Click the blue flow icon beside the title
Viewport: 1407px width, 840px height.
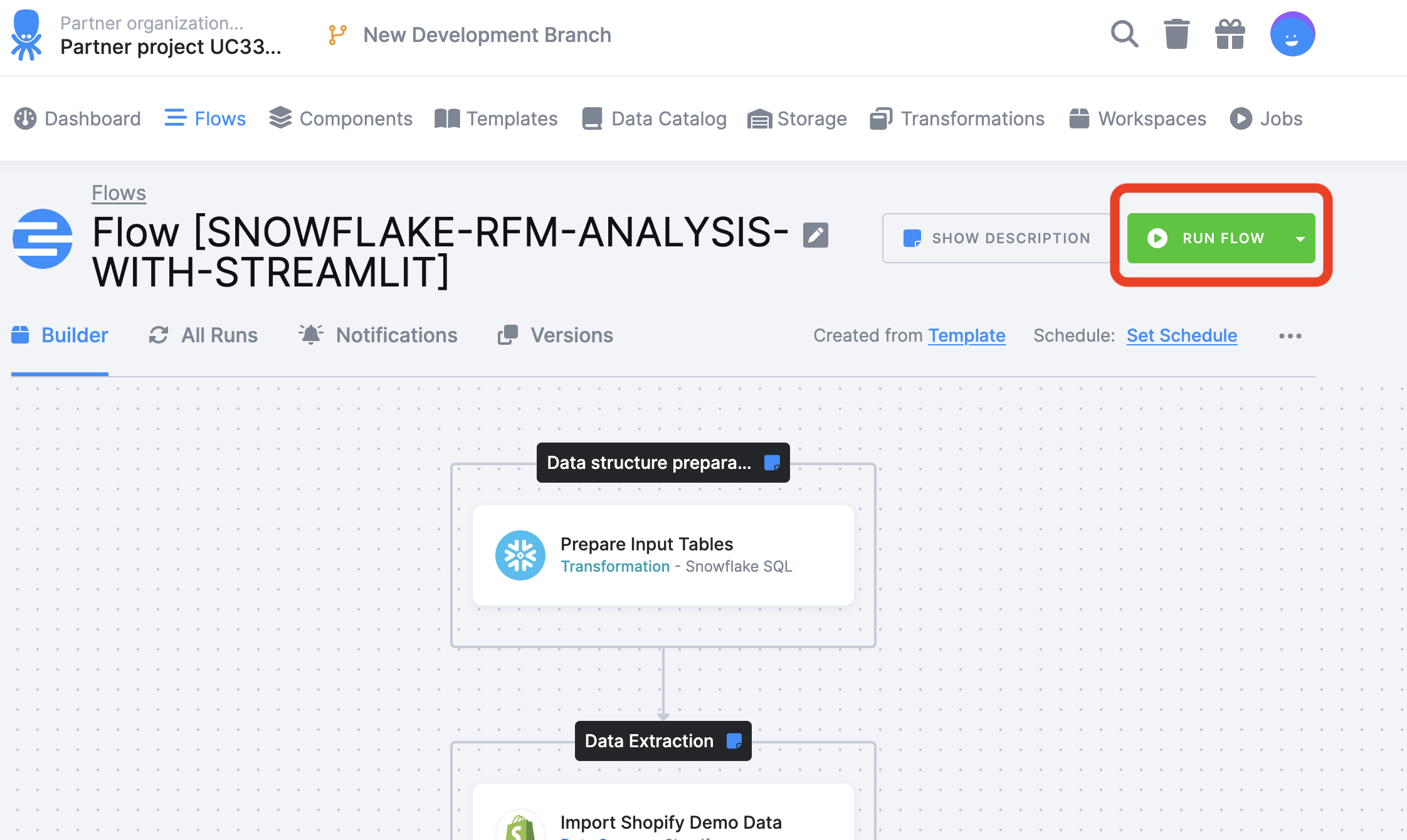(43, 239)
